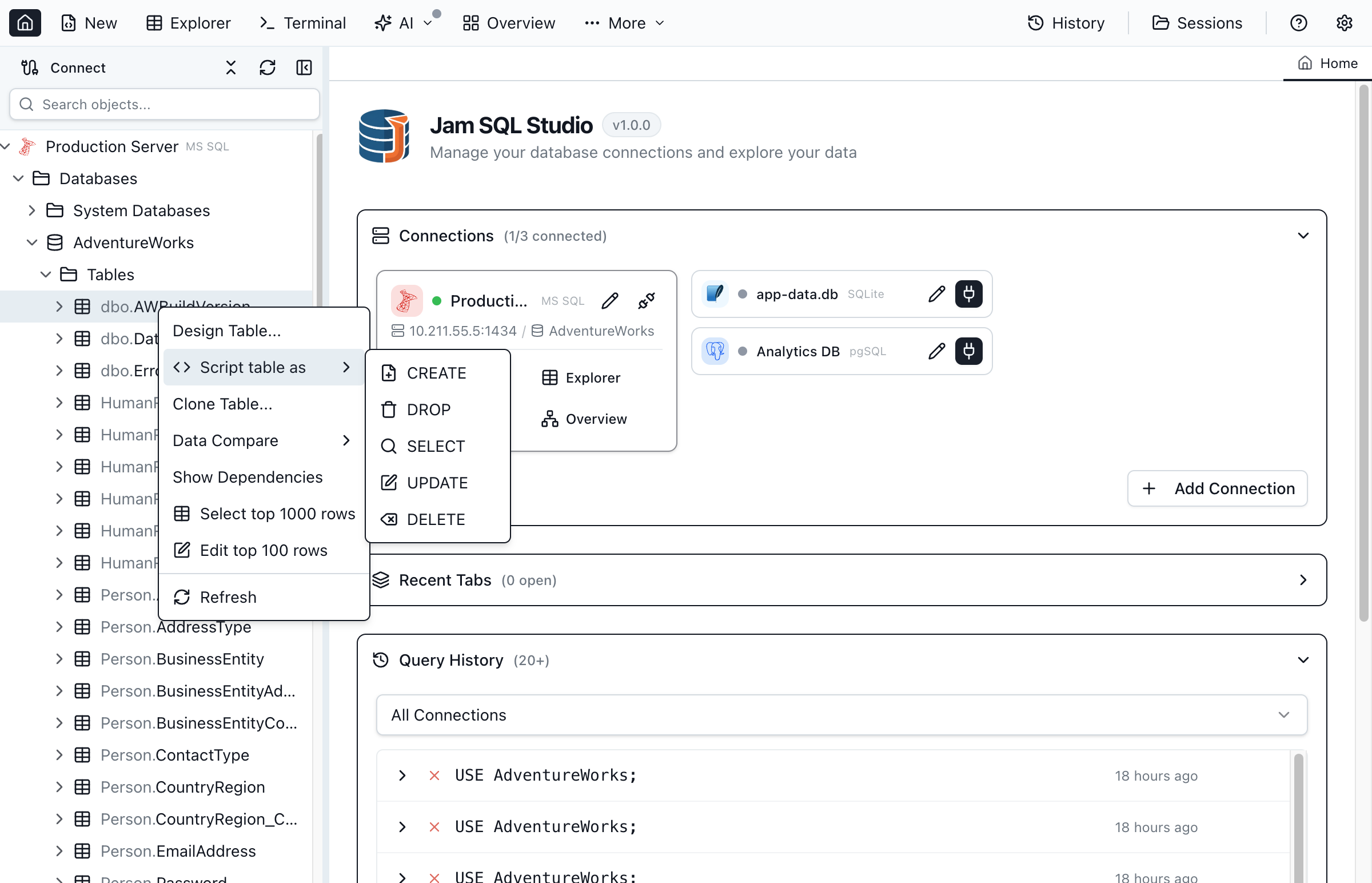Connect to app-data.db using plug button
This screenshot has width=1372, height=883.
click(968, 294)
